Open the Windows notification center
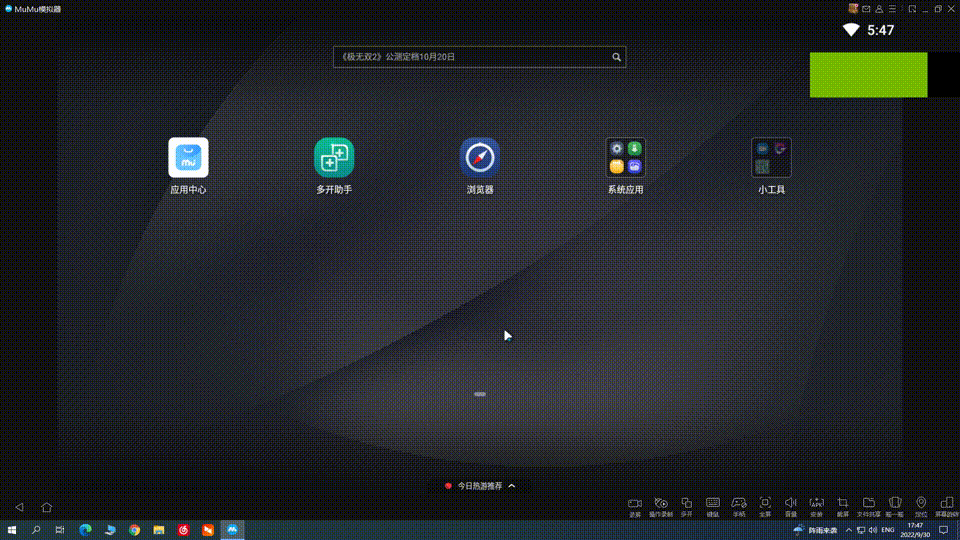Viewport: 960px width, 540px height. coord(943,530)
